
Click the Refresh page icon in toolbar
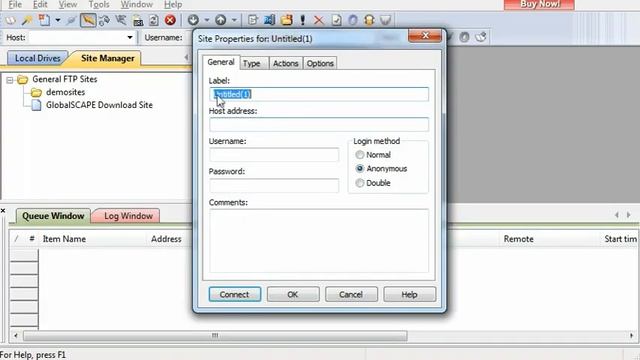point(154,20)
